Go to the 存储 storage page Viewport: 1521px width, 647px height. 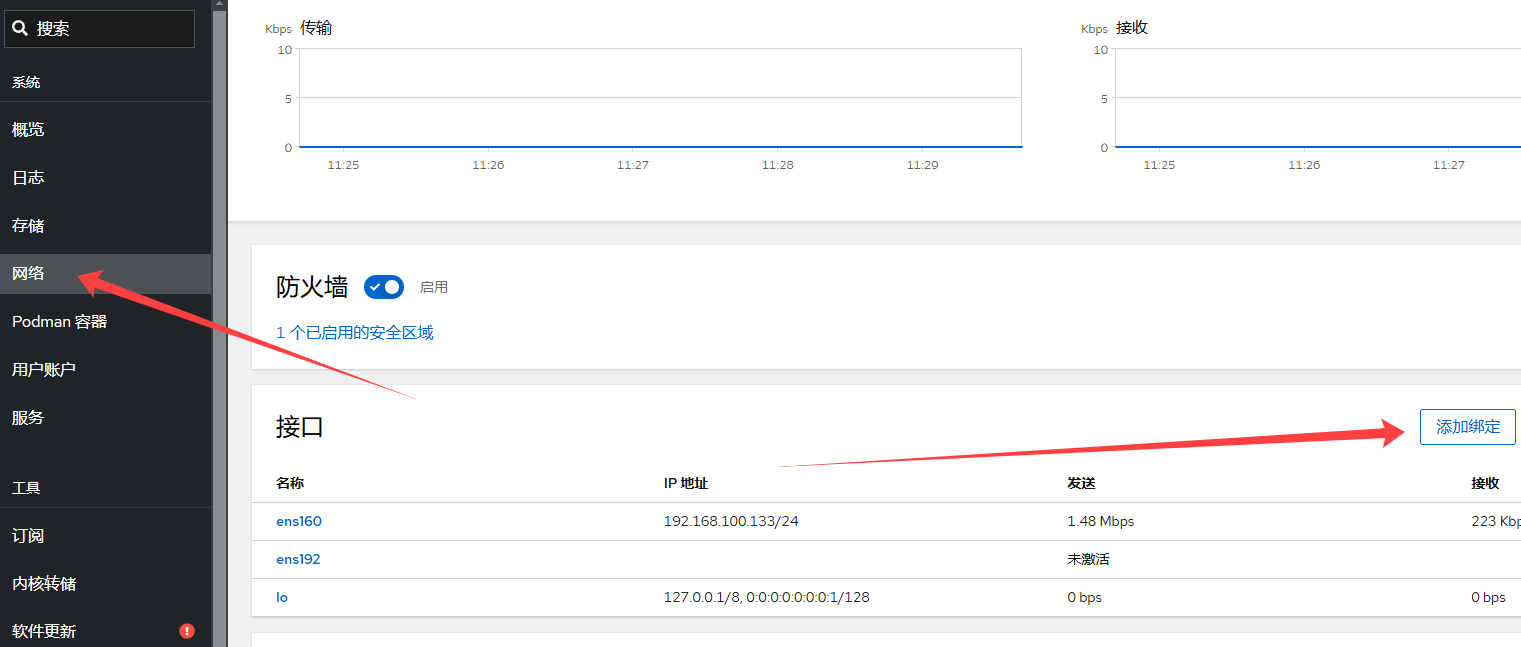28,226
